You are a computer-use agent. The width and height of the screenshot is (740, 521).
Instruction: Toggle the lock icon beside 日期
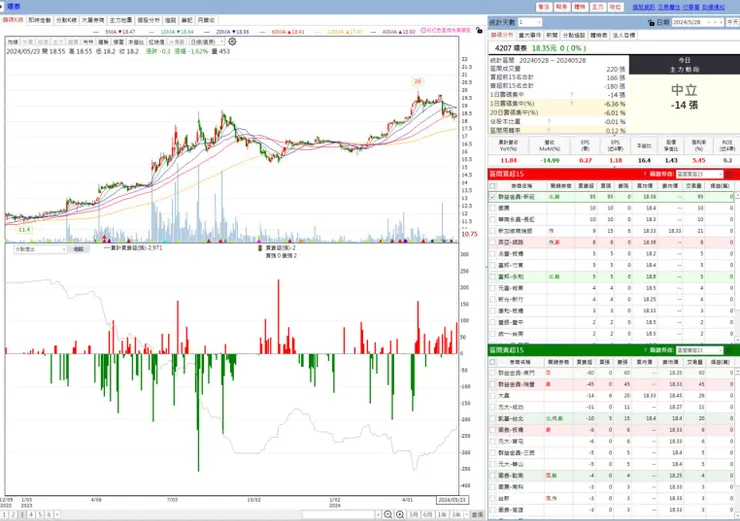(x=651, y=22)
